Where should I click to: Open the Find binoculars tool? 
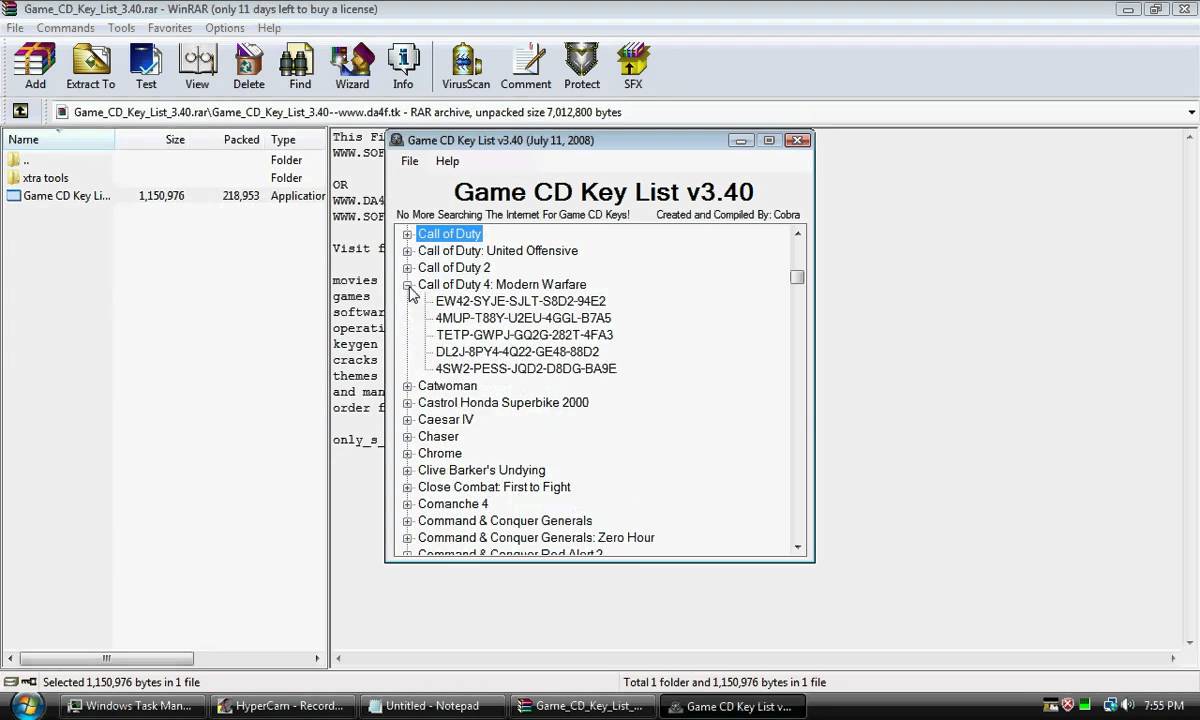click(x=300, y=67)
